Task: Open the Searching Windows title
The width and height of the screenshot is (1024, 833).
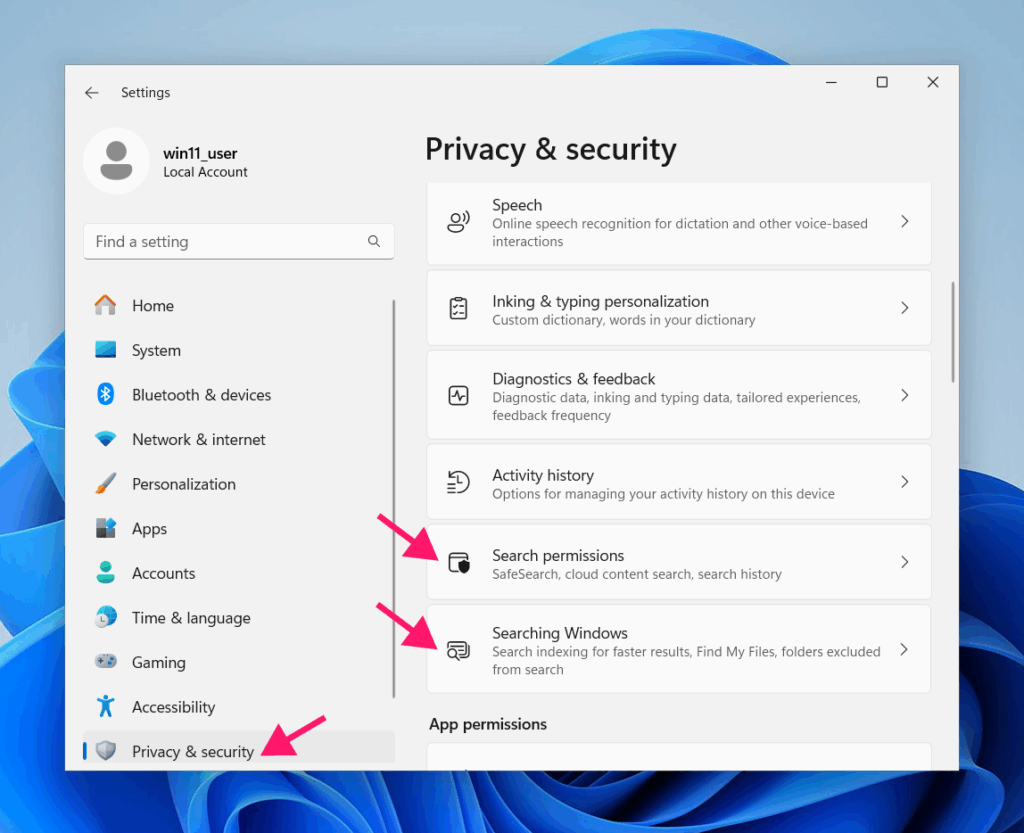Action: 560,633
